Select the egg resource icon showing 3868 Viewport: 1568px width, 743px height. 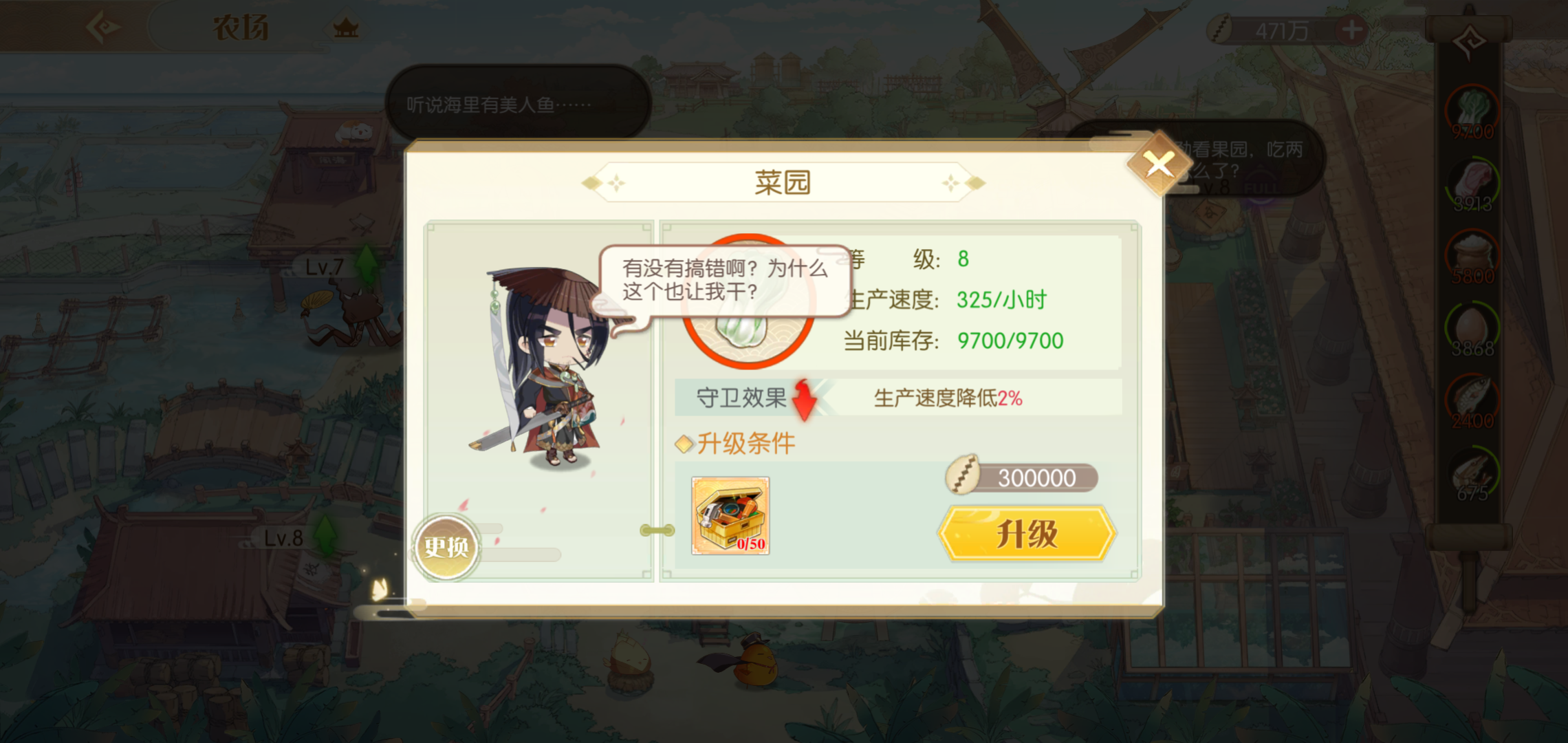click(x=1472, y=330)
